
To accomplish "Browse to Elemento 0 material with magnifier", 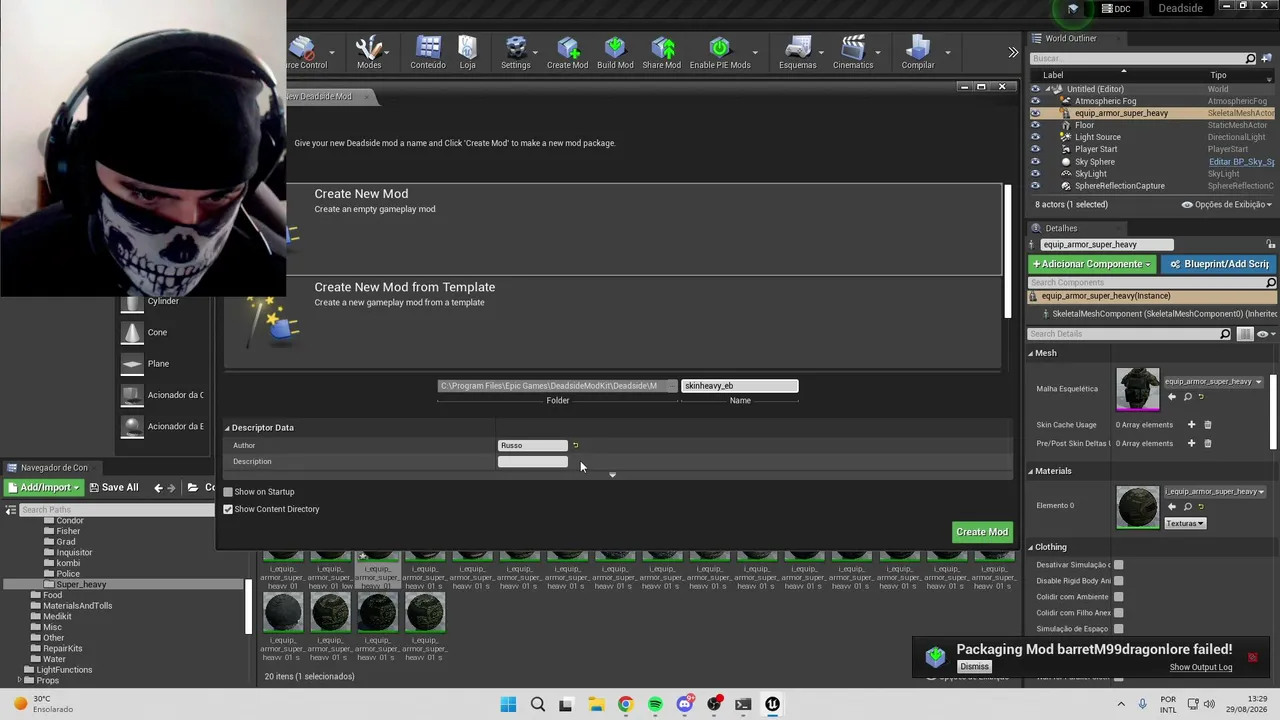I will [x=1187, y=507].
